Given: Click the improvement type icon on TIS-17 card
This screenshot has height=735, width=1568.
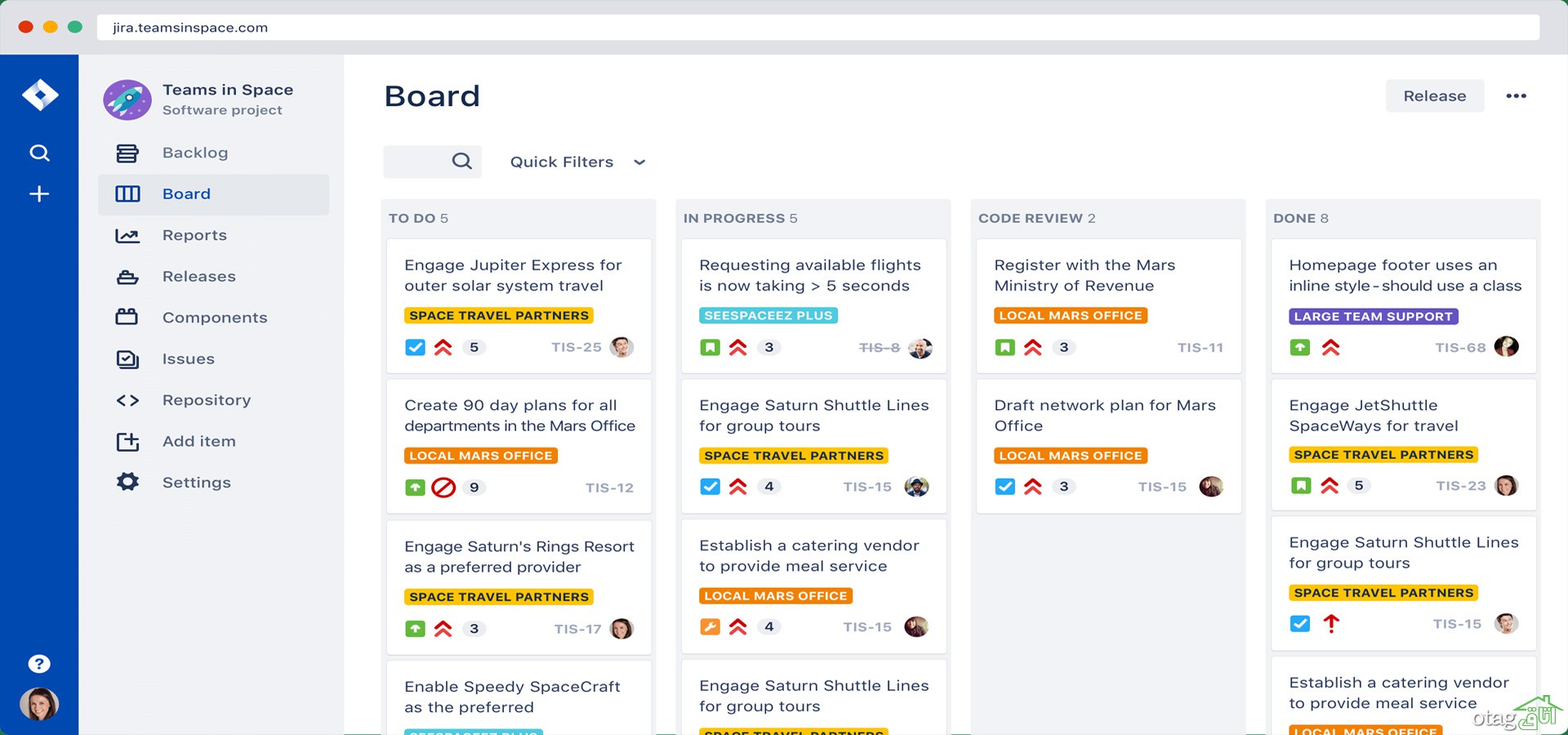Looking at the screenshot, I should click(415, 629).
